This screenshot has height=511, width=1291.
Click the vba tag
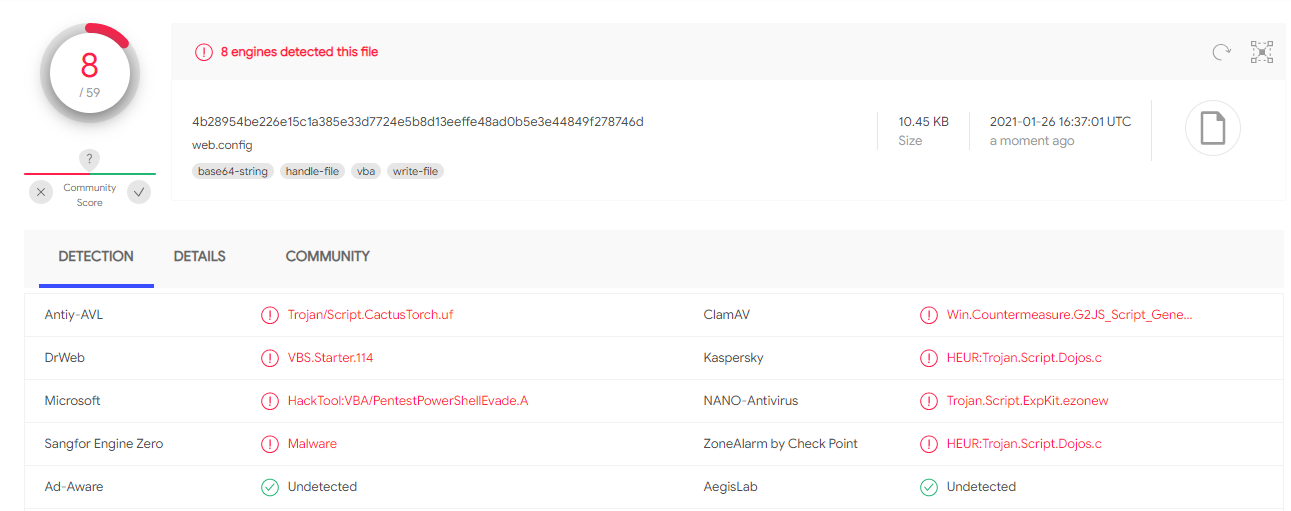point(366,171)
